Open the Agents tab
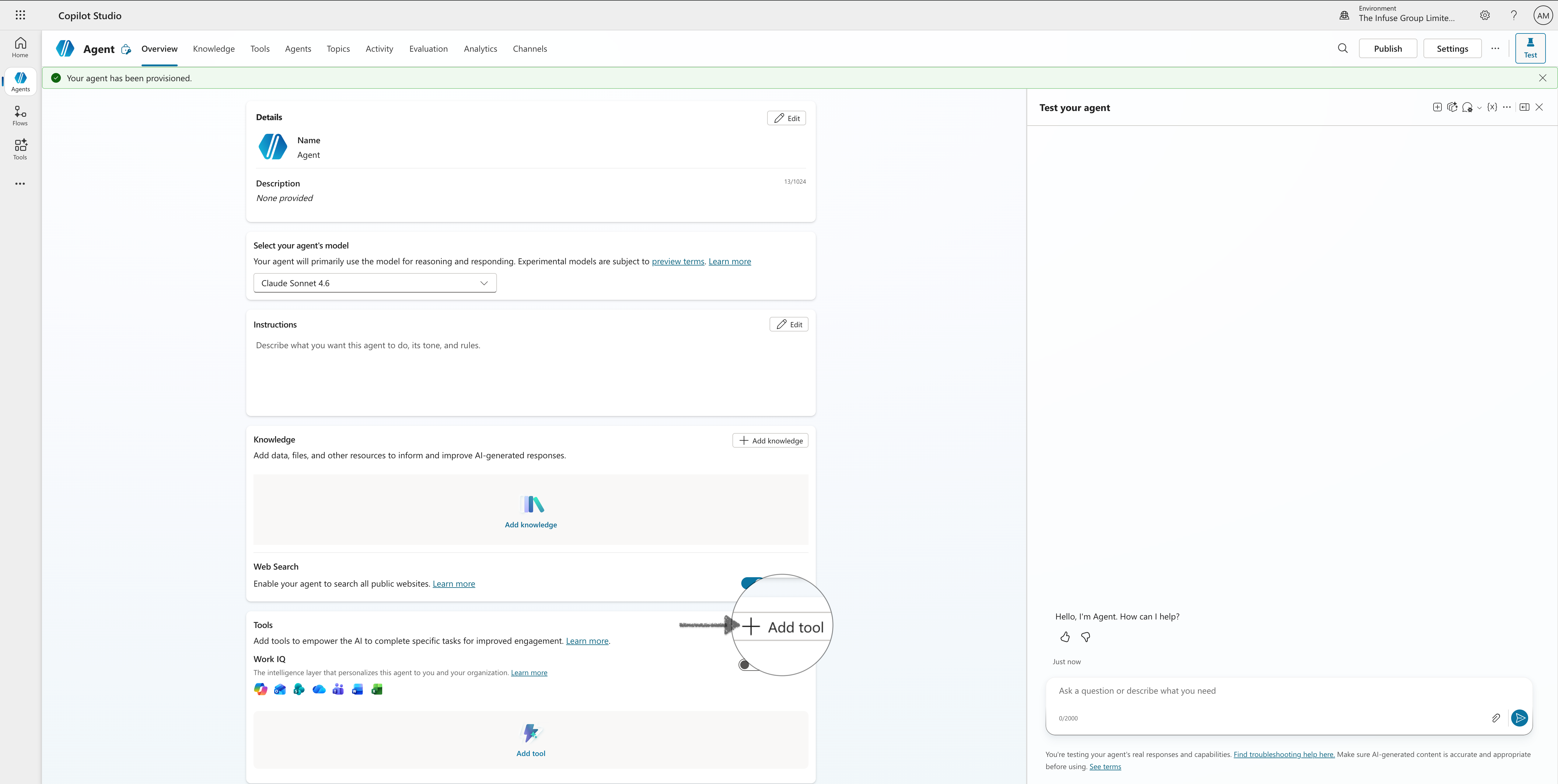 tap(298, 49)
